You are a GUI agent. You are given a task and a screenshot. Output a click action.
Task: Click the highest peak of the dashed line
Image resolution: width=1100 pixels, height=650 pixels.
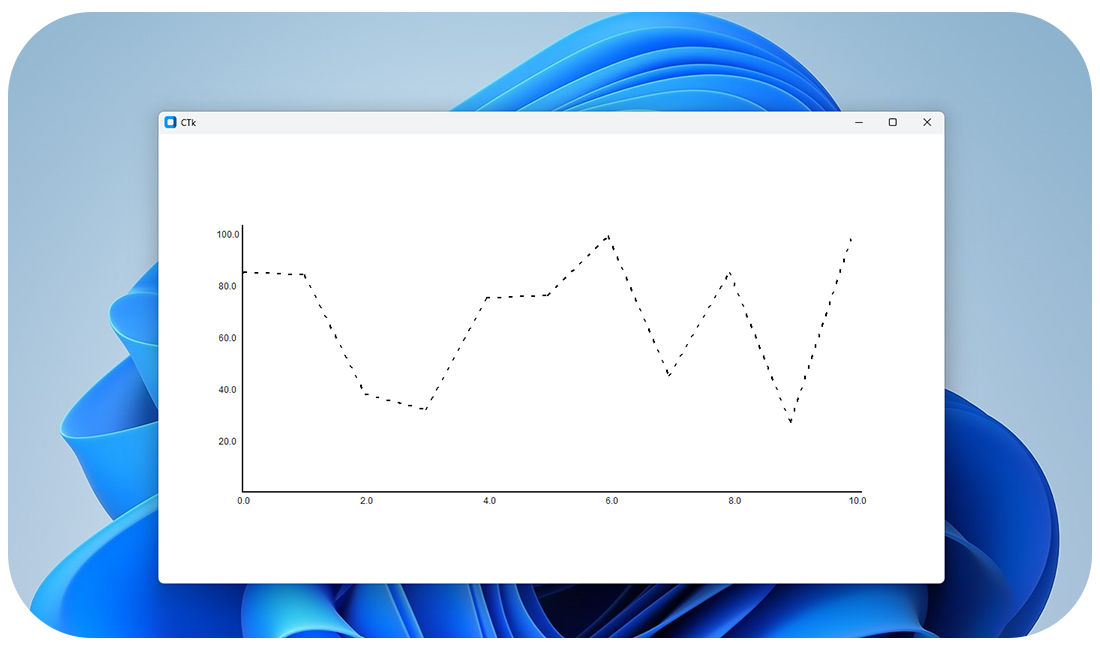(607, 235)
